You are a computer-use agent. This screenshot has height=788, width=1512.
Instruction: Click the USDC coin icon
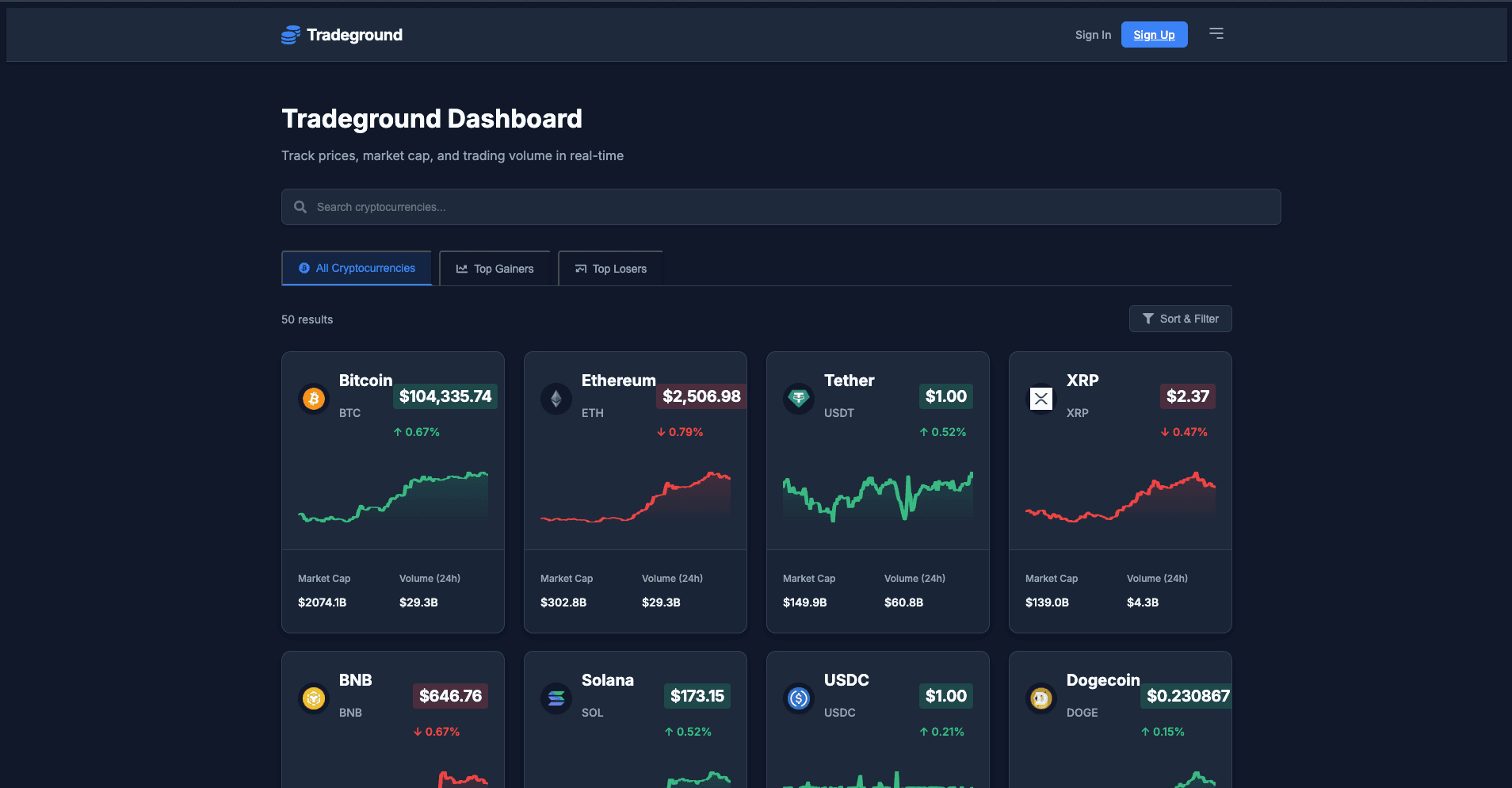pyautogui.click(x=799, y=698)
